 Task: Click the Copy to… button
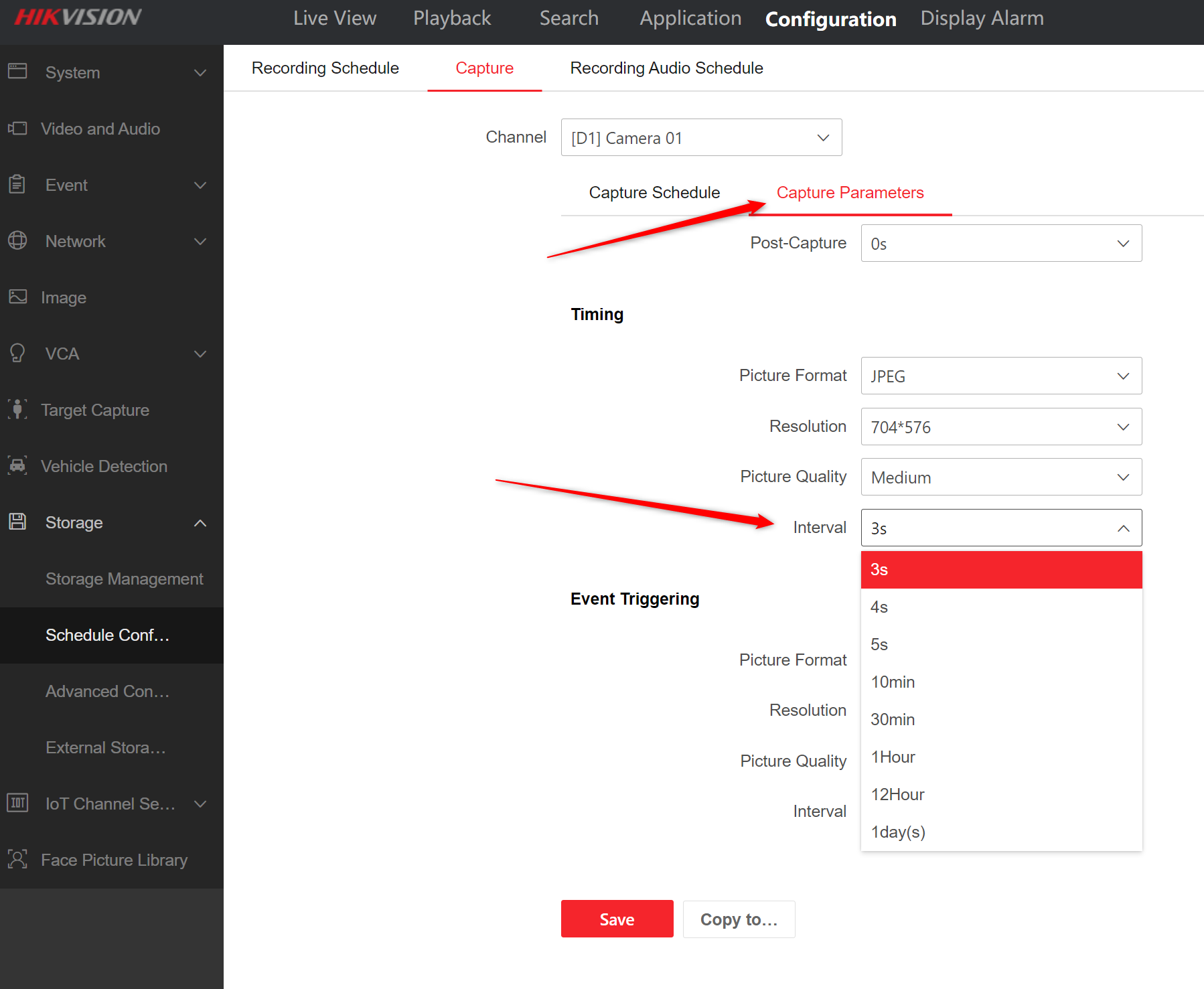pyautogui.click(x=739, y=919)
